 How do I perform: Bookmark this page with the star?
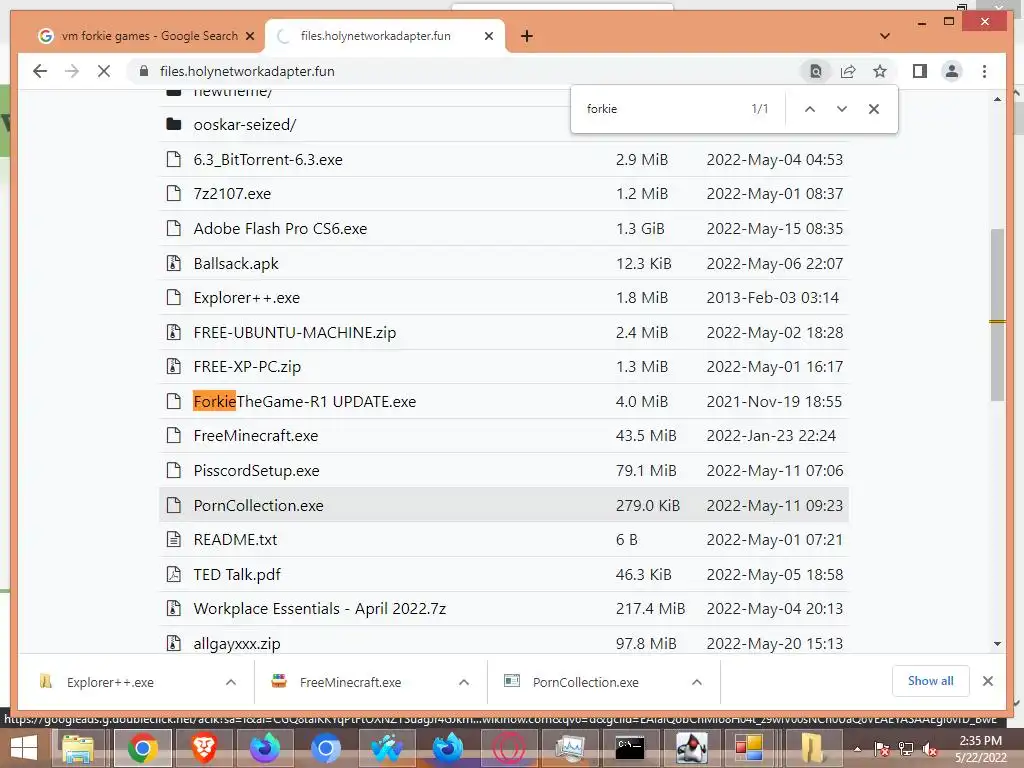coord(880,71)
